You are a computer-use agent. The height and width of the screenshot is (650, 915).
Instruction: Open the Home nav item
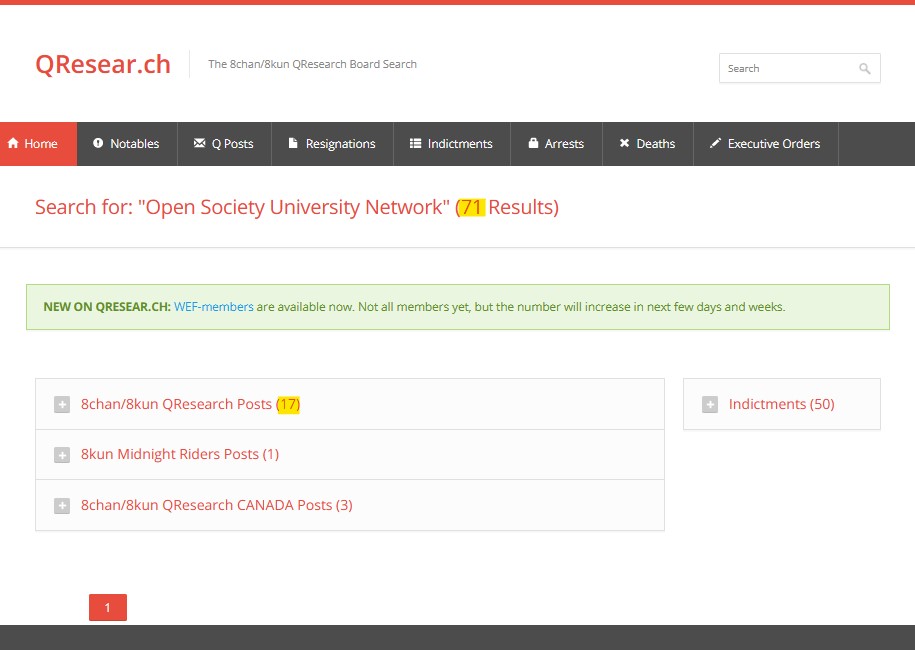pyautogui.click(x=39, y=144)
